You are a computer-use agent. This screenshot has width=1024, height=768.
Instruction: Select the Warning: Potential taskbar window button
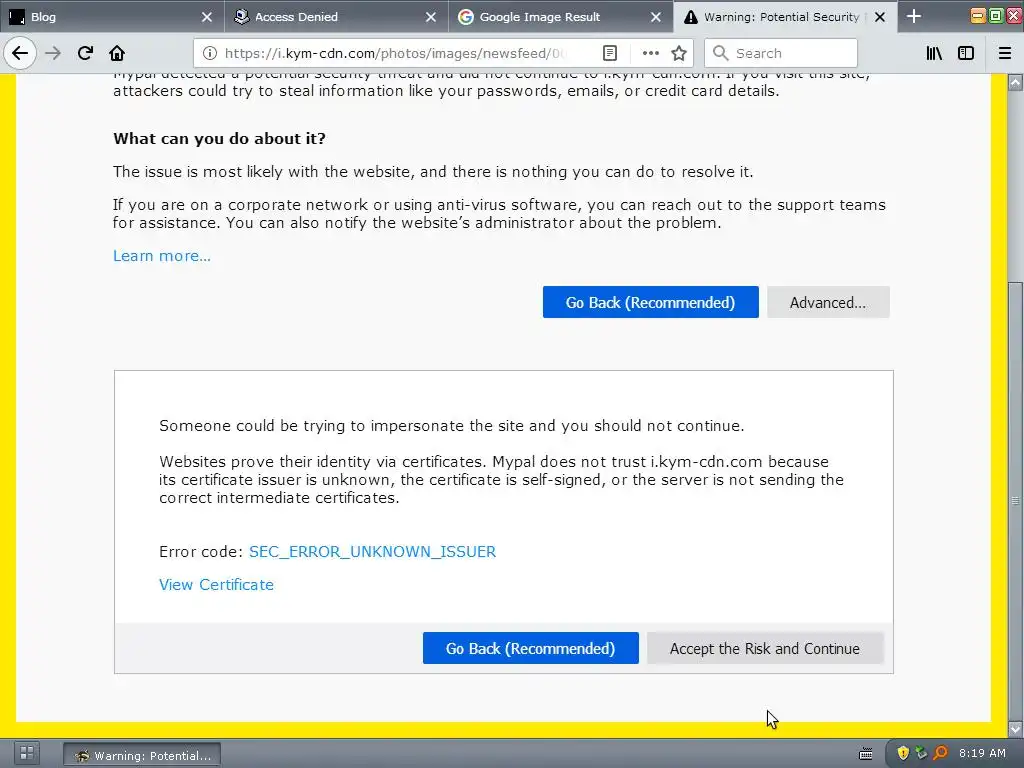[x=142, y=755]
